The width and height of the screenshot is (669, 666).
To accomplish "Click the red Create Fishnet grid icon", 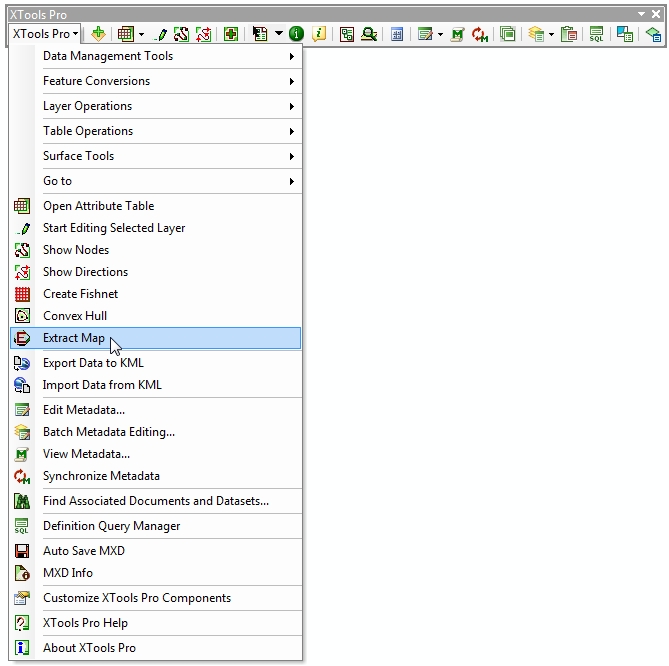I will pos(22,294).
